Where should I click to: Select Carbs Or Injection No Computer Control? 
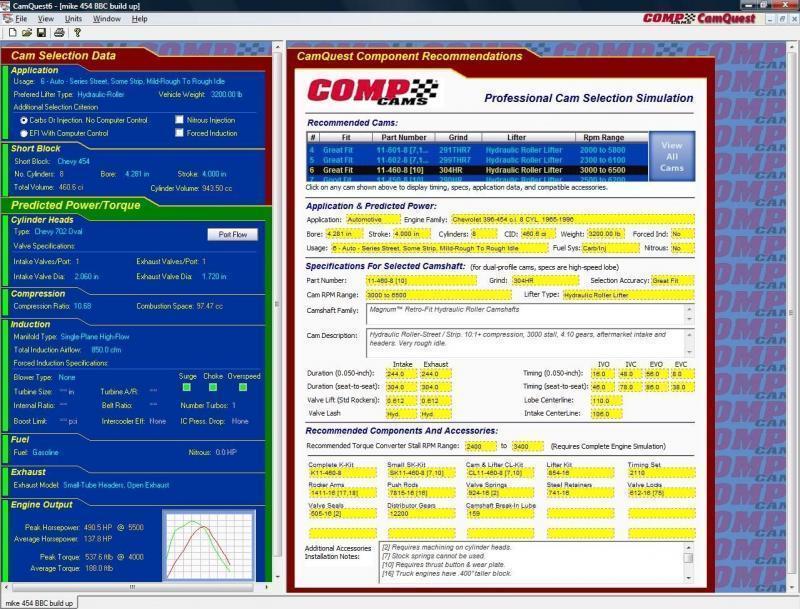click(x=24, y=121)
